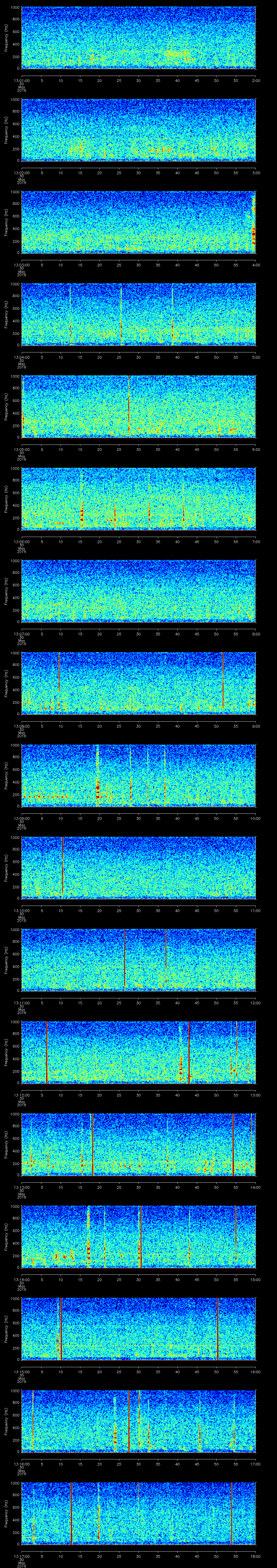Click the "13:16:00" start time label
This screenshot has height=1568, width=277.
coord(22,1463)
